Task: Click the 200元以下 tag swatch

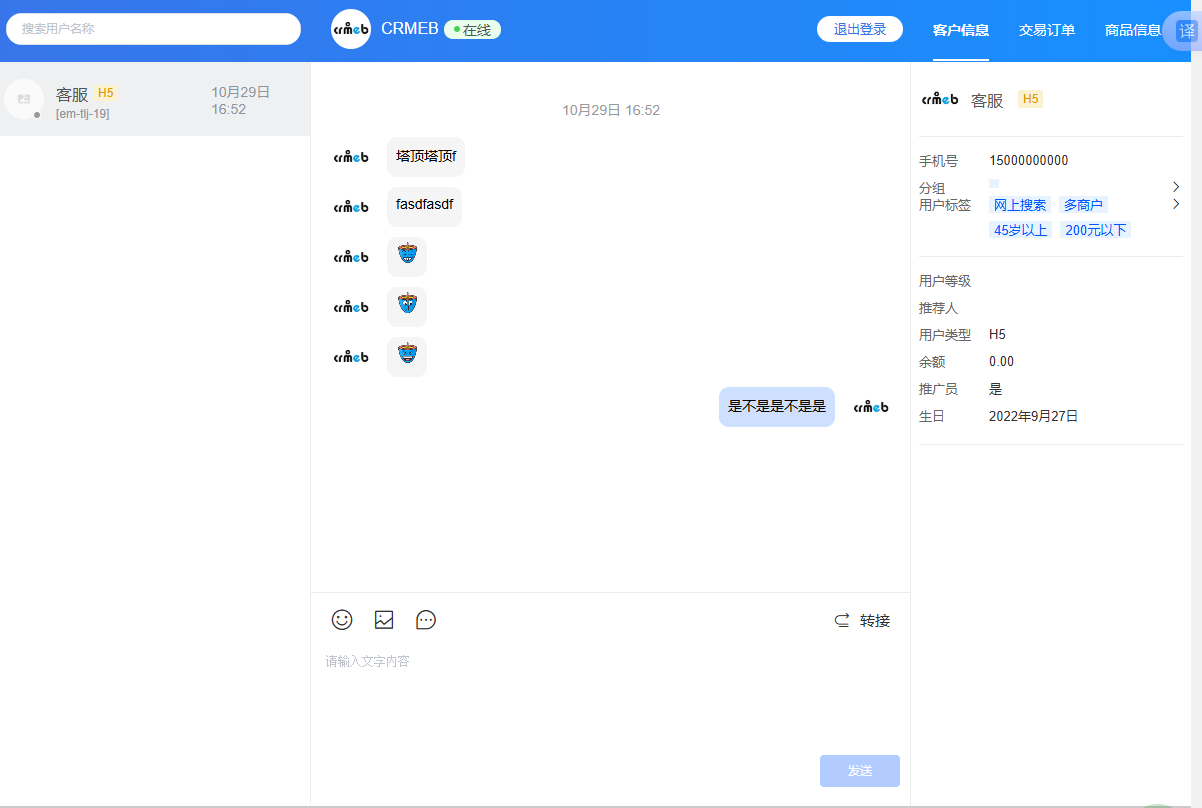Action: click(x=1095, y=229)
